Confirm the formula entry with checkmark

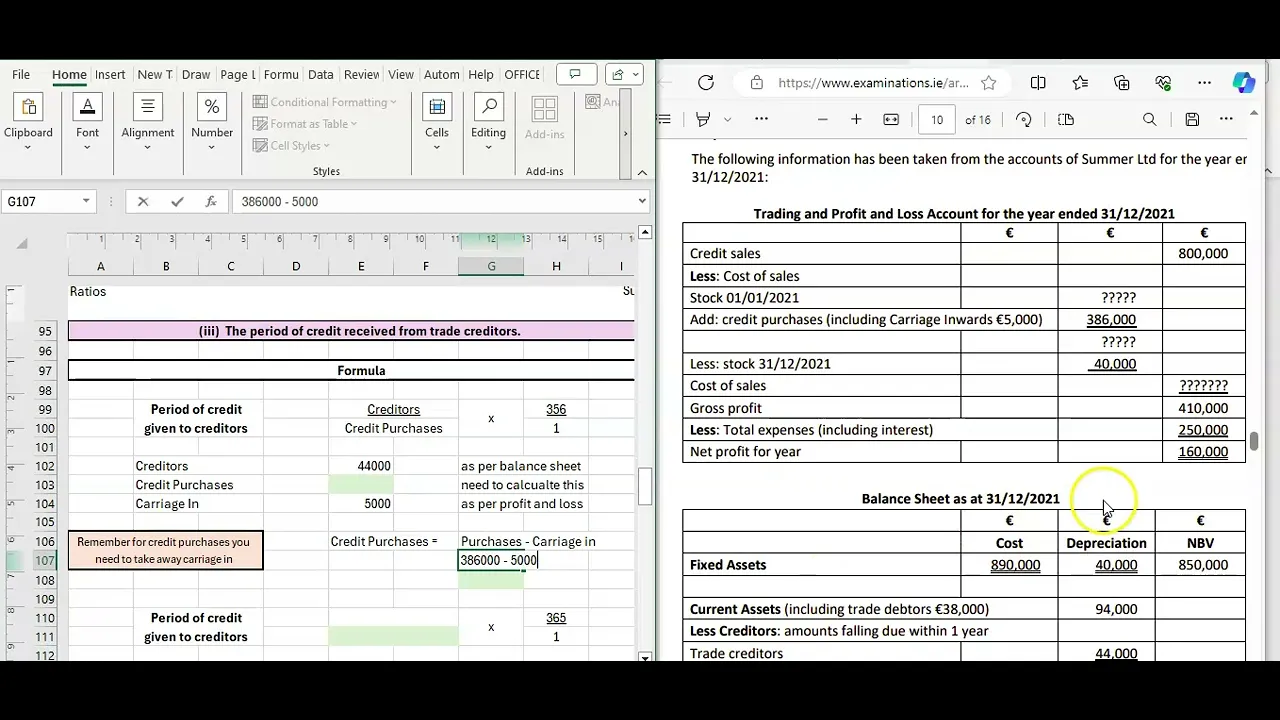177,201
